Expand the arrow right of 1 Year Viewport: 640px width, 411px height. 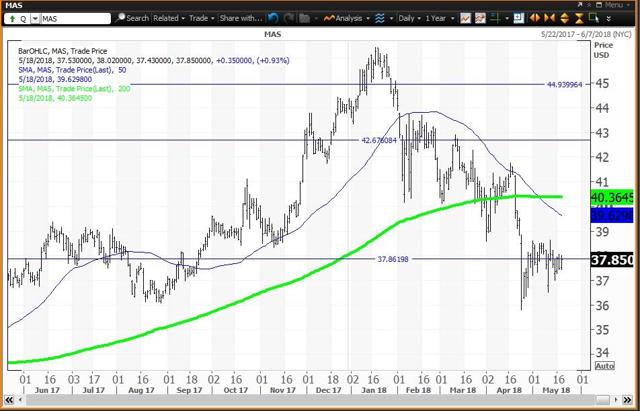(x=452, y=19)
